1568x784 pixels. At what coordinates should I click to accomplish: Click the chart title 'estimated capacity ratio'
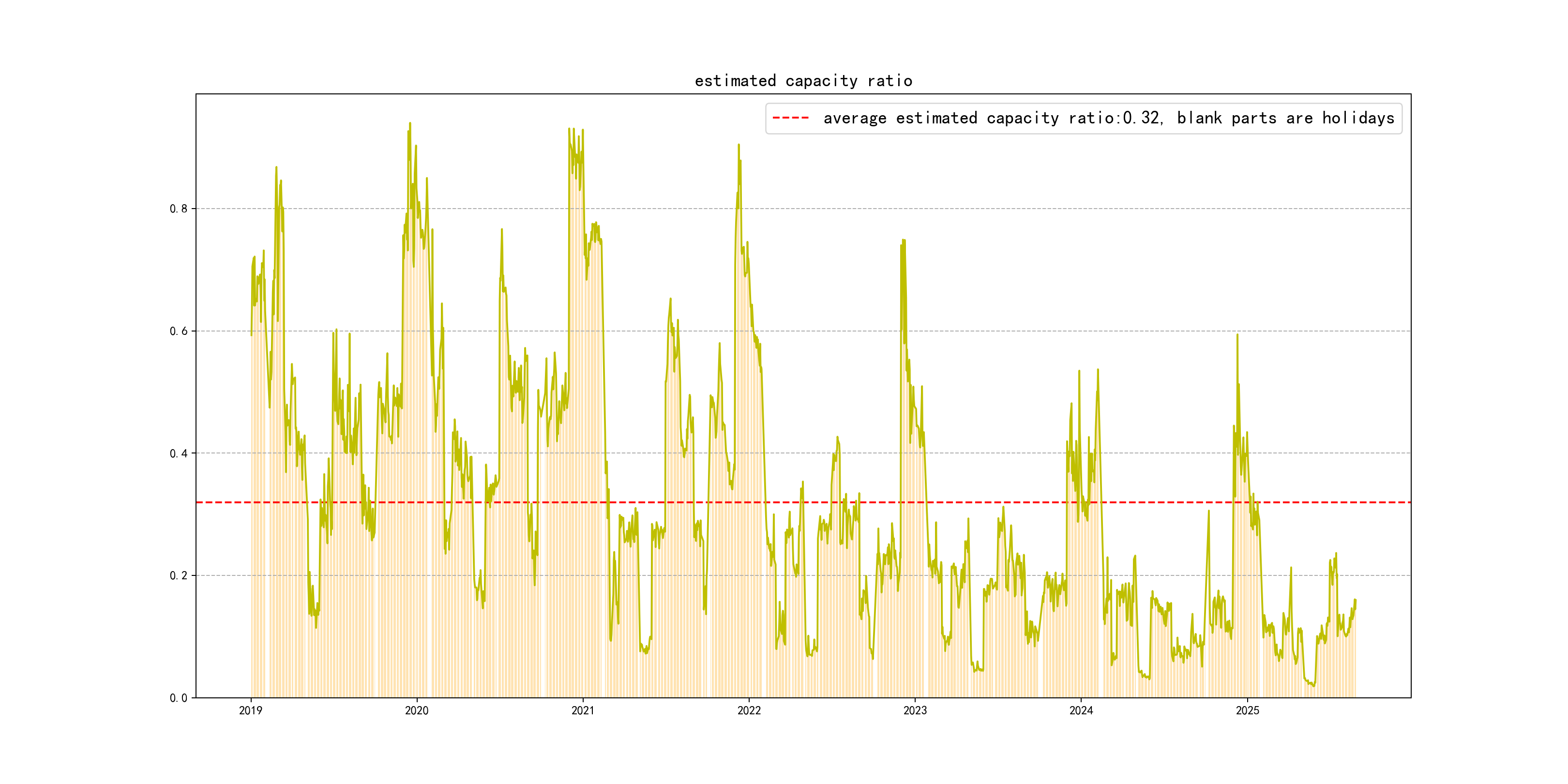803,81
